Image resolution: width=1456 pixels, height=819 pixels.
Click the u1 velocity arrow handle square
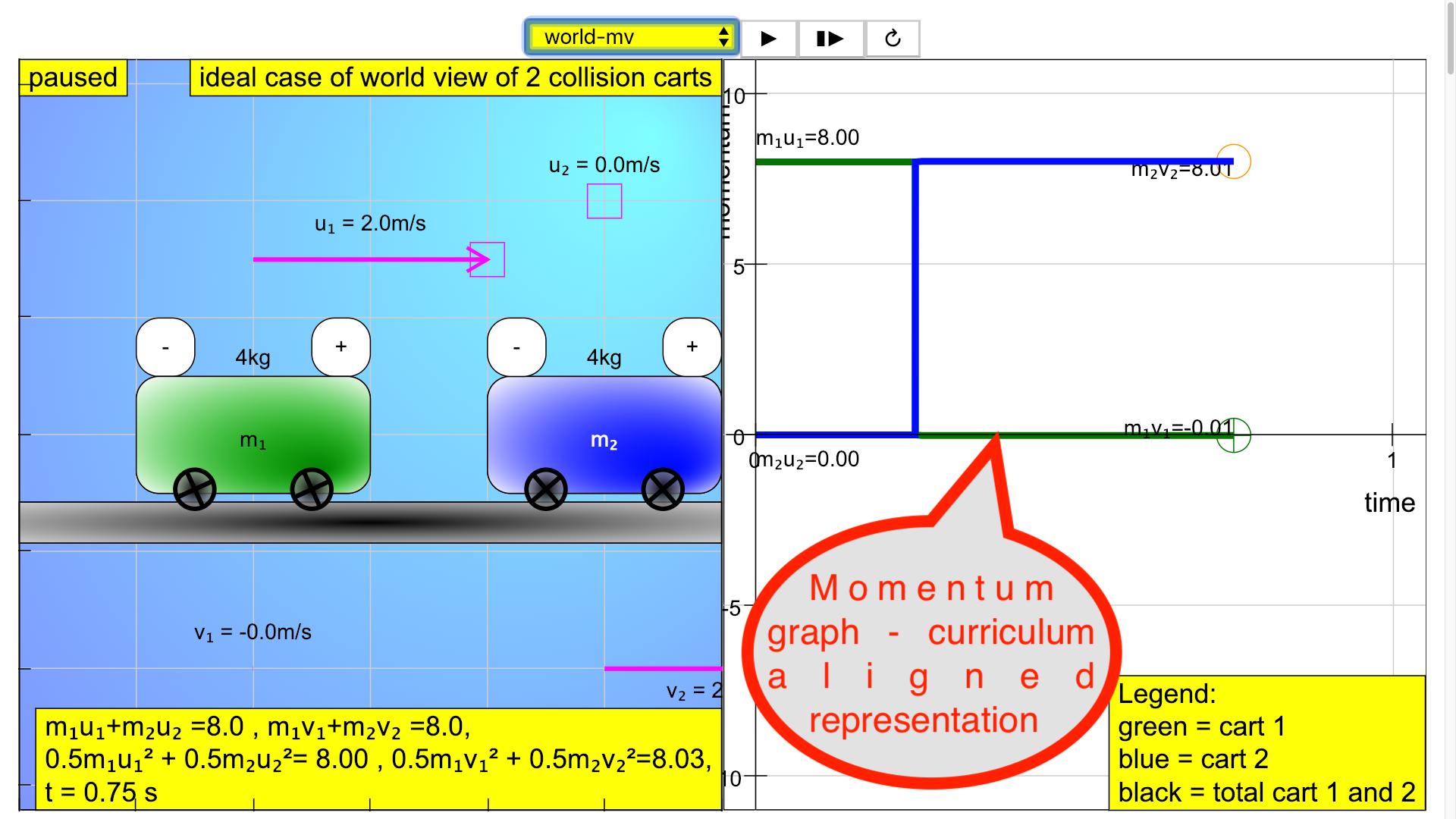coord(487,259)
